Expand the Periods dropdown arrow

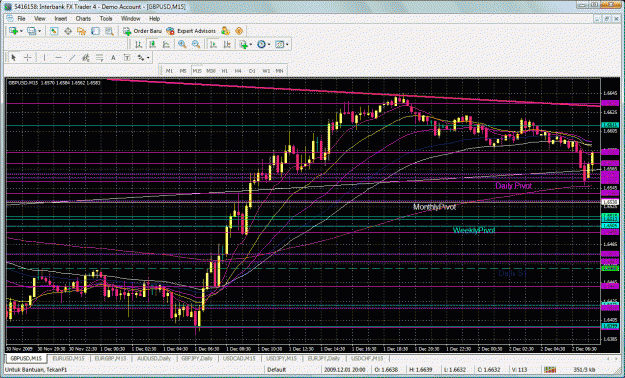[269, 45]
